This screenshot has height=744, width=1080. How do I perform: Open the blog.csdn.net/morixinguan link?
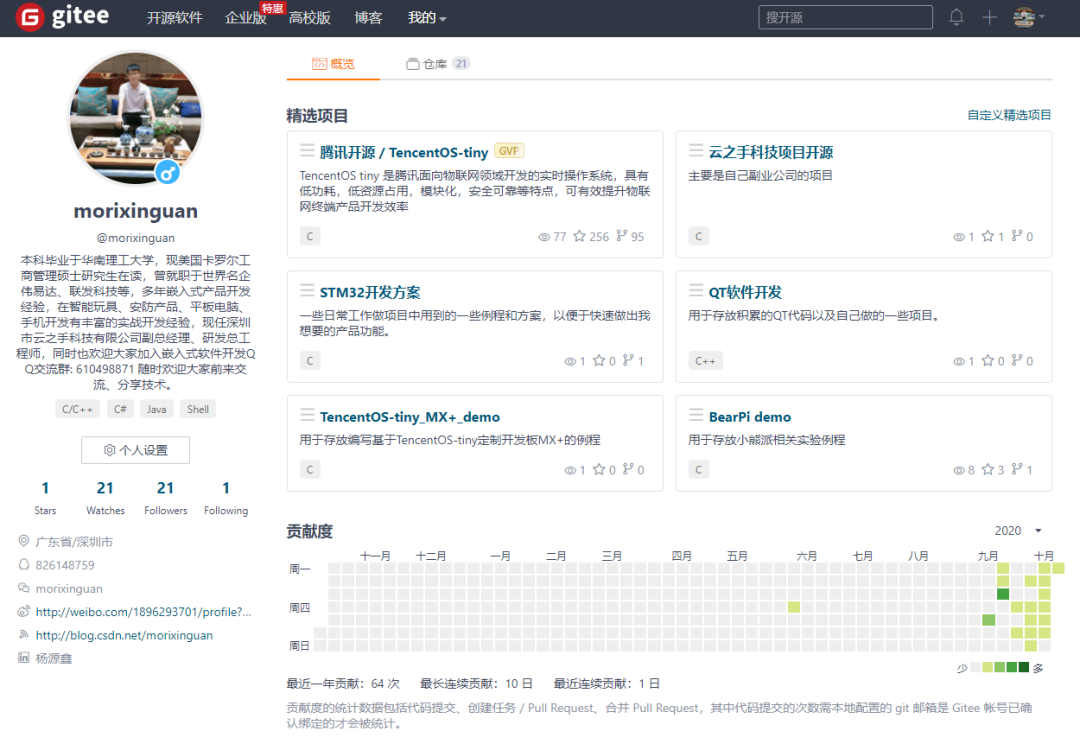124,635
